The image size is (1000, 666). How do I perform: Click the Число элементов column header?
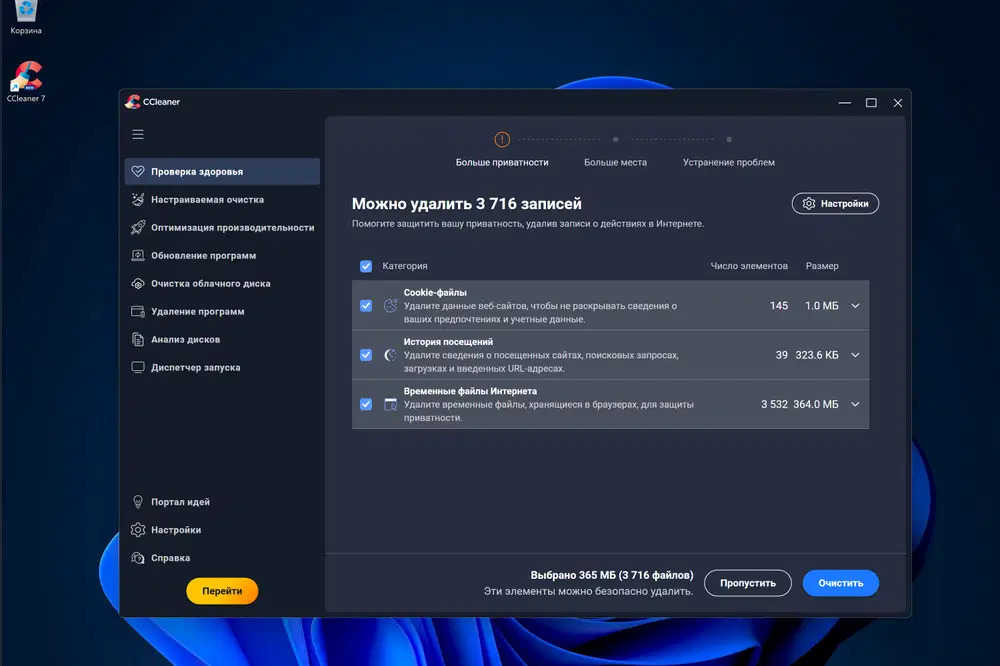click(749, 266)
